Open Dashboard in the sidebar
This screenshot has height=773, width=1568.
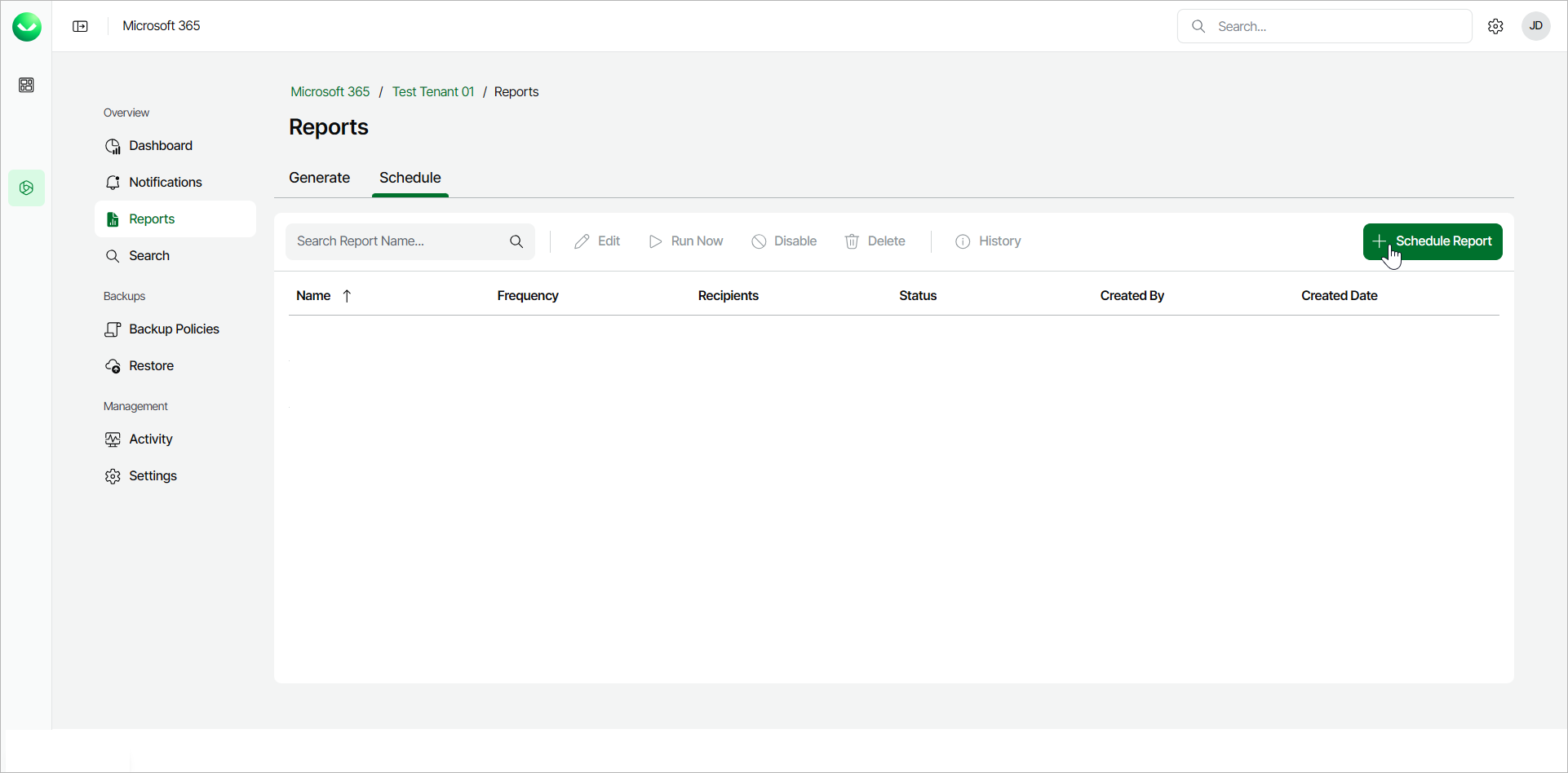coord(160,145)
